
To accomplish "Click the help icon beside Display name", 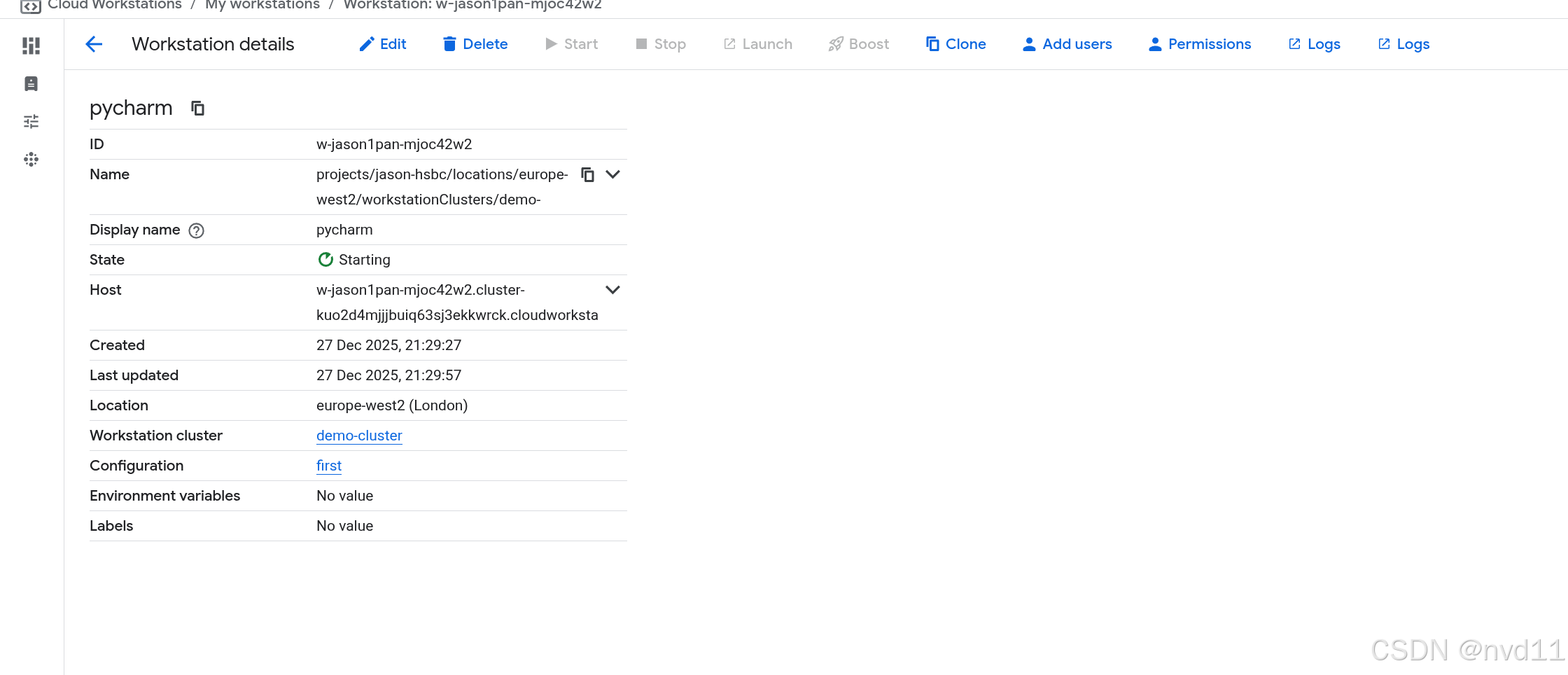I will (x=197, y=230).
